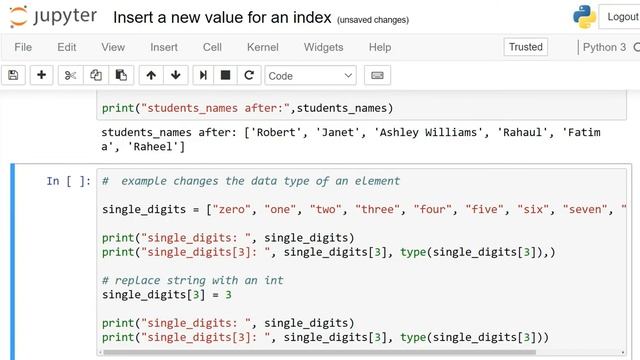Image resolution: width=640 pixels, height=360 pixels.
Task: Run the cell and select below icon
Action: 203,75
